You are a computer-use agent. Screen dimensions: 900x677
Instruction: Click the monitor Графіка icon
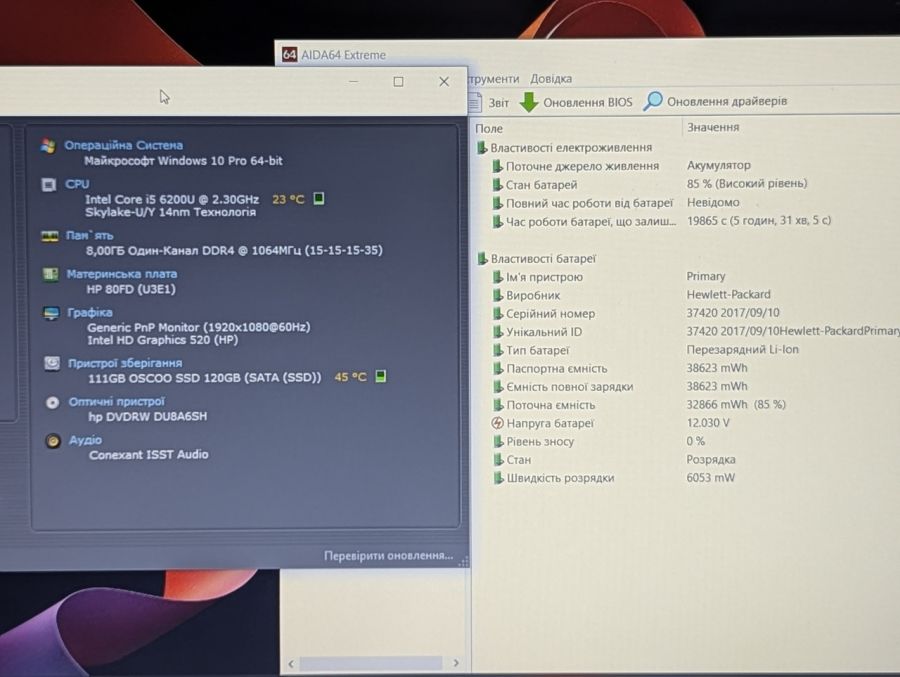[51, 314]
